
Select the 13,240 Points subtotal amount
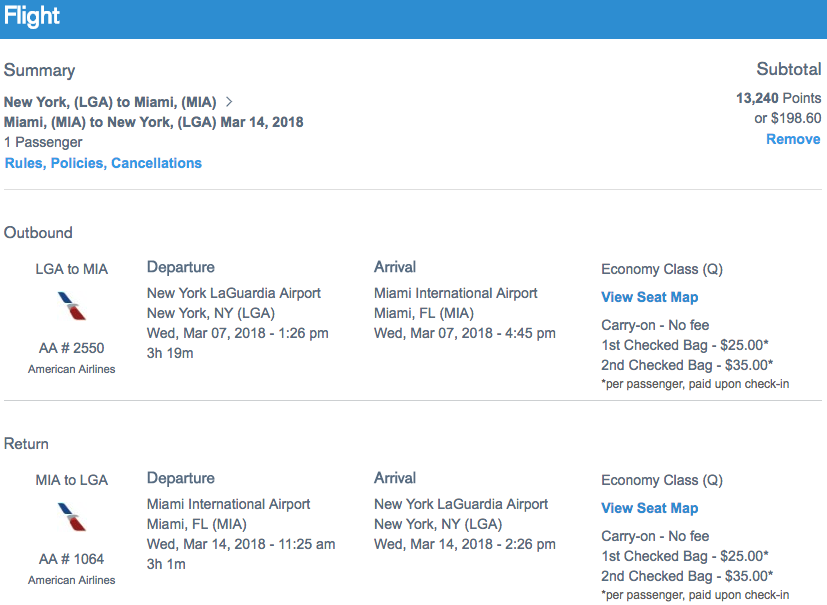pos(778,98)
